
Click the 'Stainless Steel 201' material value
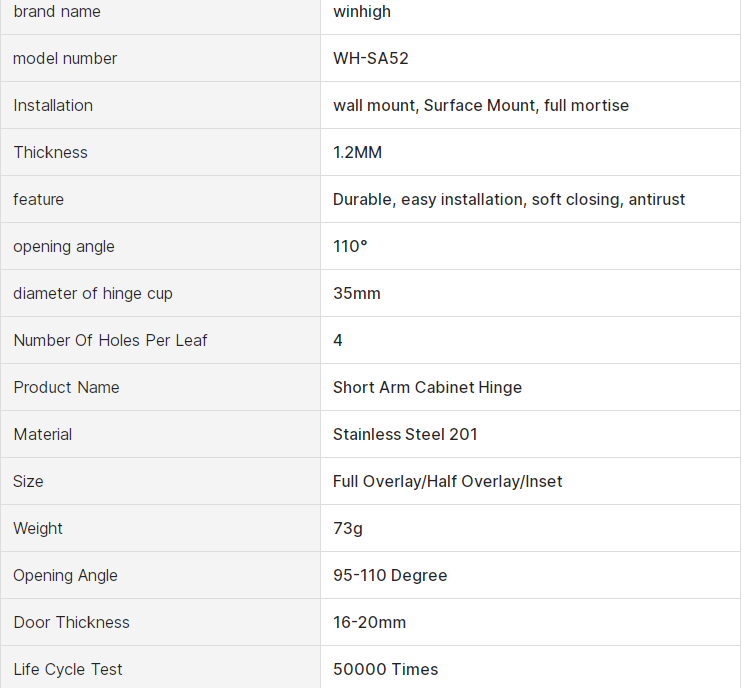(405, 435)
